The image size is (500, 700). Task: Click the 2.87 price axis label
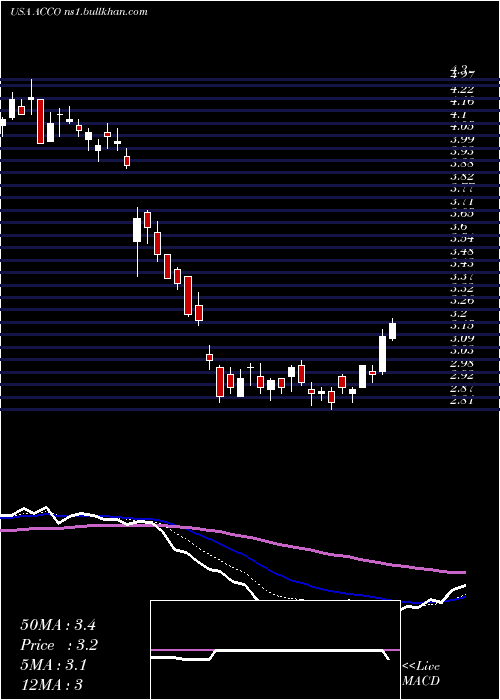click(x=462, y=388)
